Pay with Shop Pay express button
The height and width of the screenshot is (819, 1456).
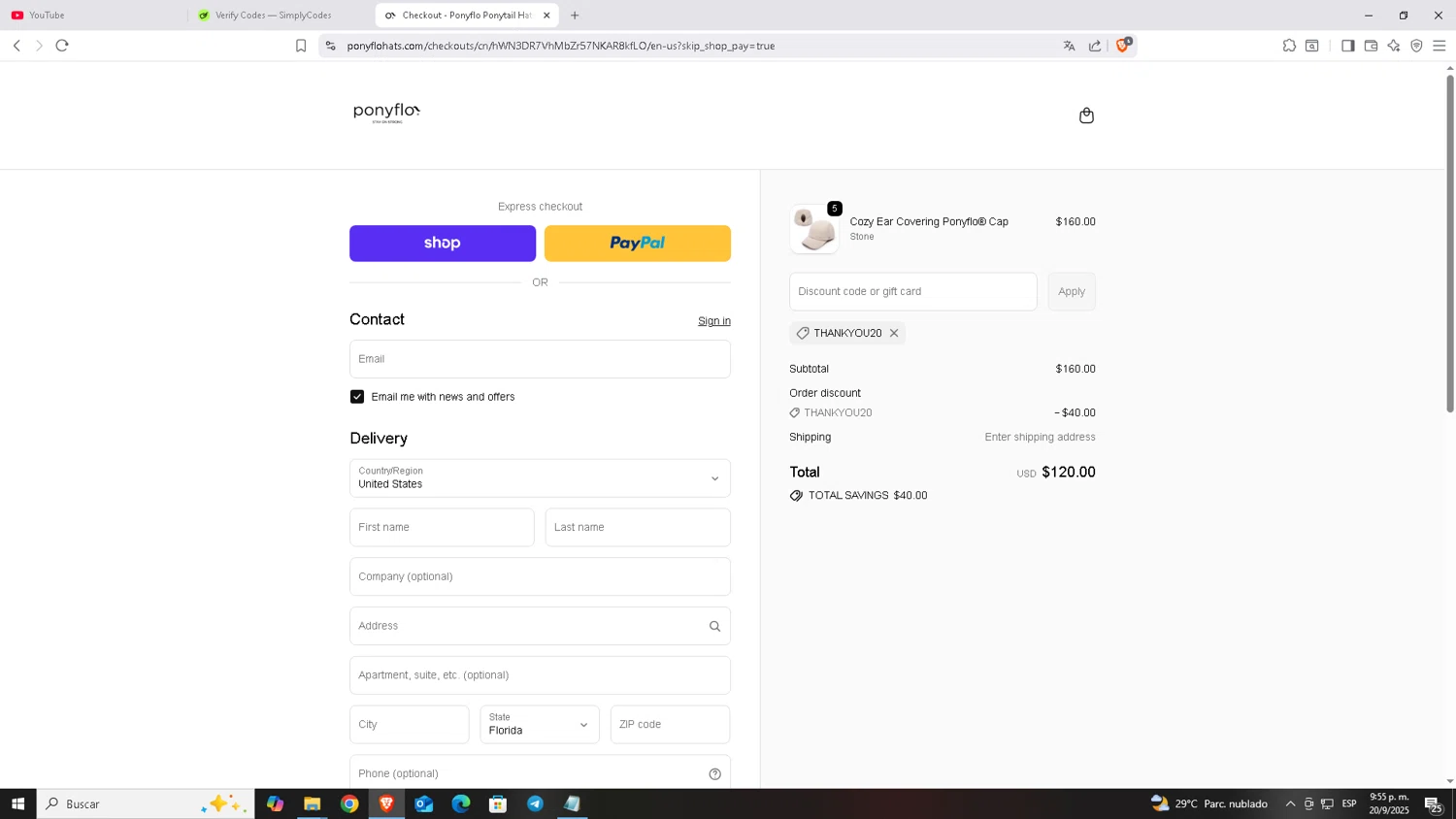(443, 244)
